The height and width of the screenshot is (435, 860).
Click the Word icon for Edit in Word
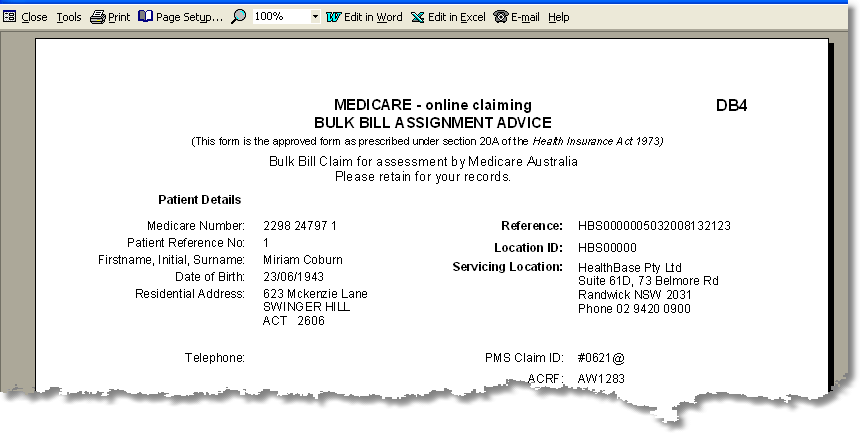[333, 17]
